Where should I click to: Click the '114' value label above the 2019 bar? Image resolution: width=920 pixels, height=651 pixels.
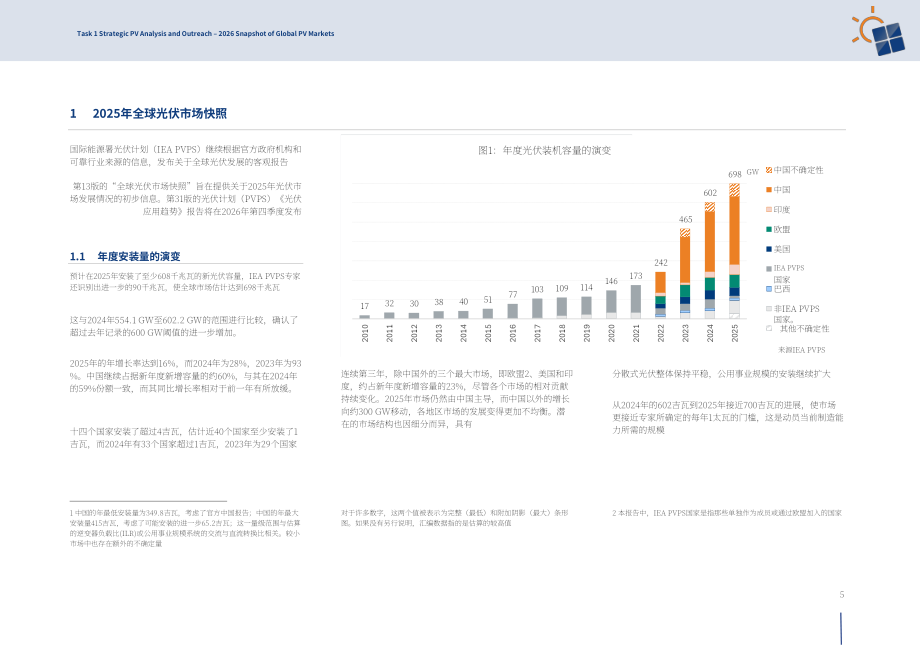[587, 287]
